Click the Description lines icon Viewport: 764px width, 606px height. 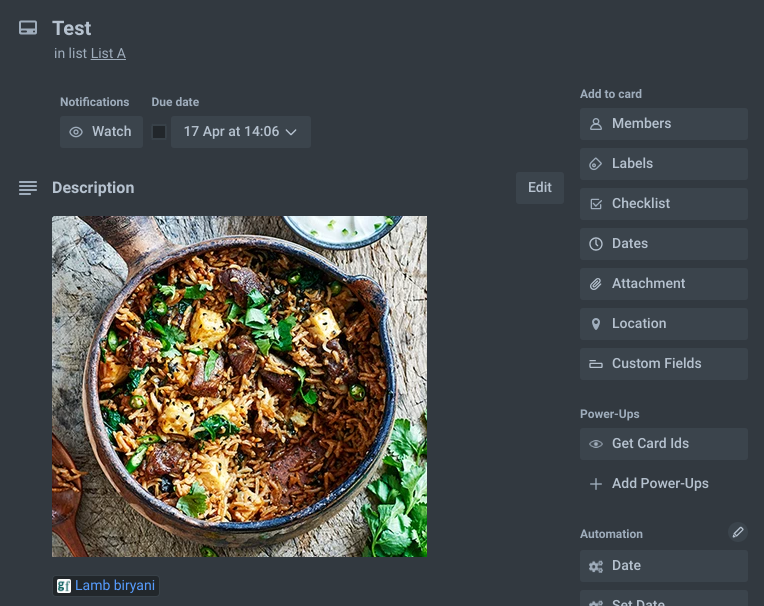tap(28, 188)
